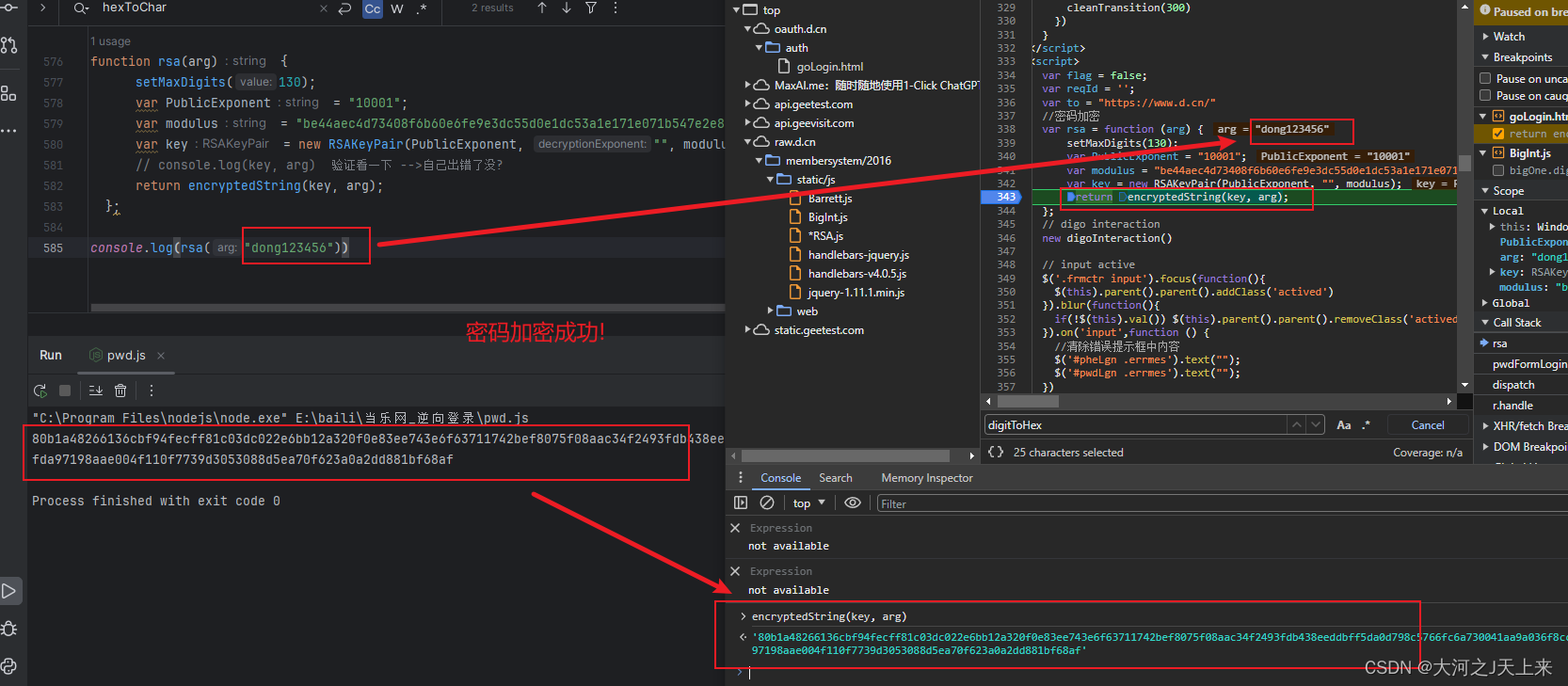Expand the api.geetest.com node
Image resolution: width=1568 pixels, height=686 pixels.
747,104
